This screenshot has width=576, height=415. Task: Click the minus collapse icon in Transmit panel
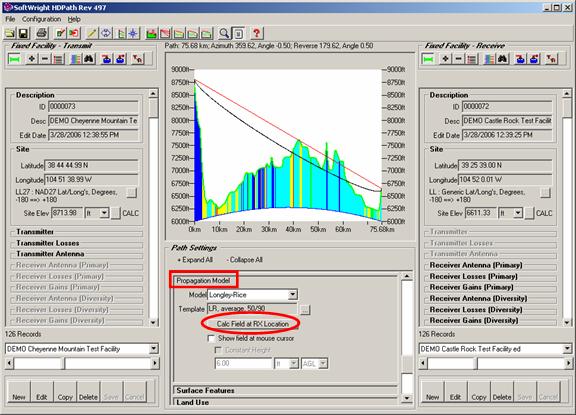(x=45, y=59)
